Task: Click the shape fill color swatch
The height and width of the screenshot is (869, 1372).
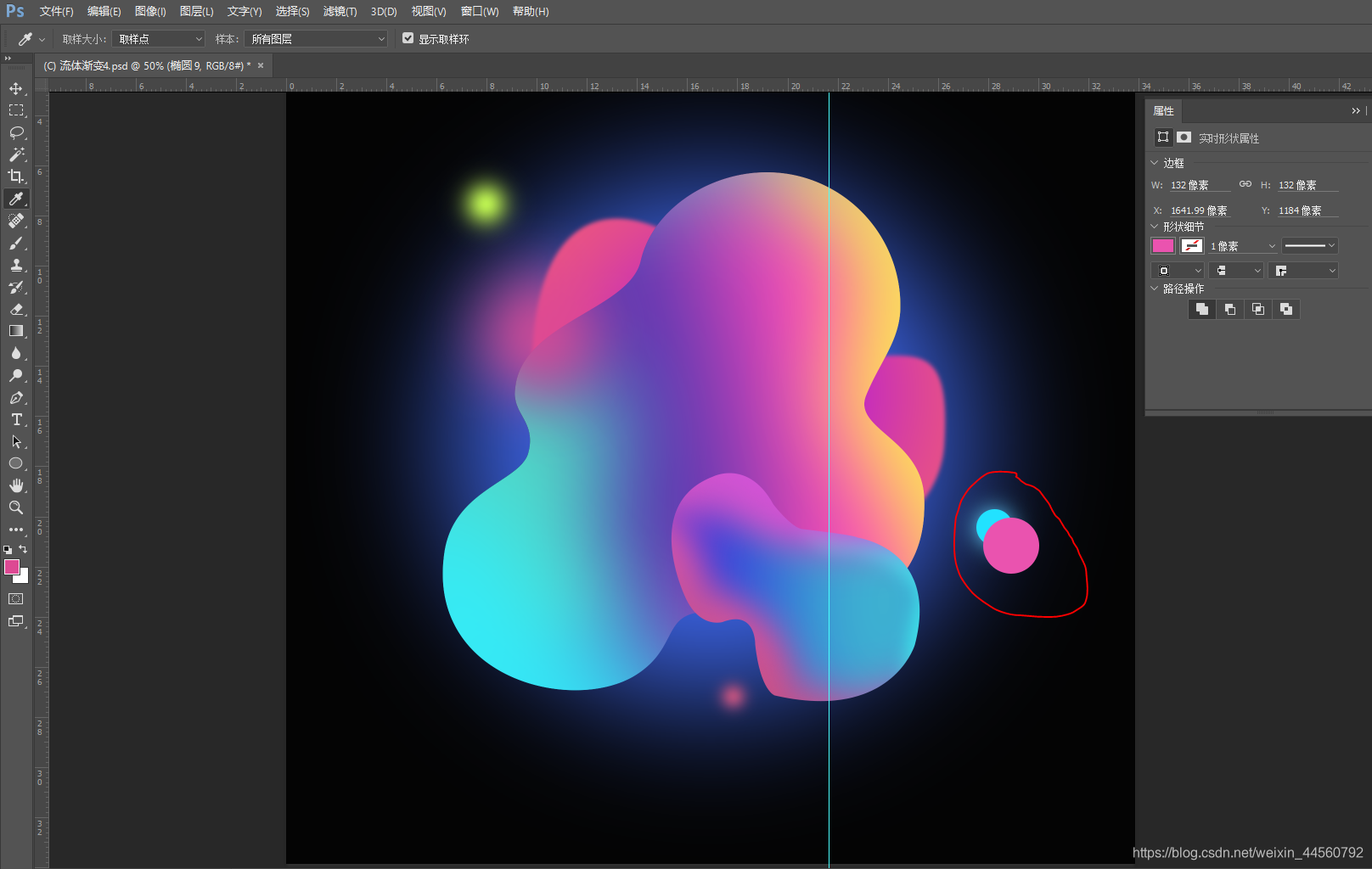Action: point(1162,245)
